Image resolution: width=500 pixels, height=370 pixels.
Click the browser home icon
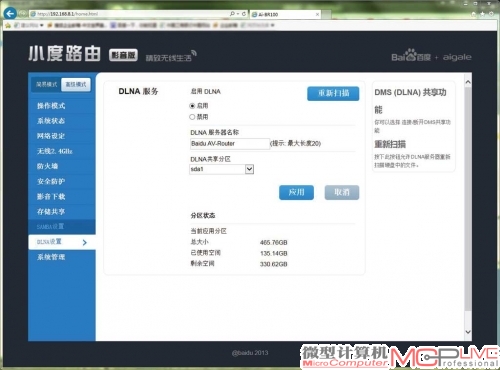click(x=474, y=14)
